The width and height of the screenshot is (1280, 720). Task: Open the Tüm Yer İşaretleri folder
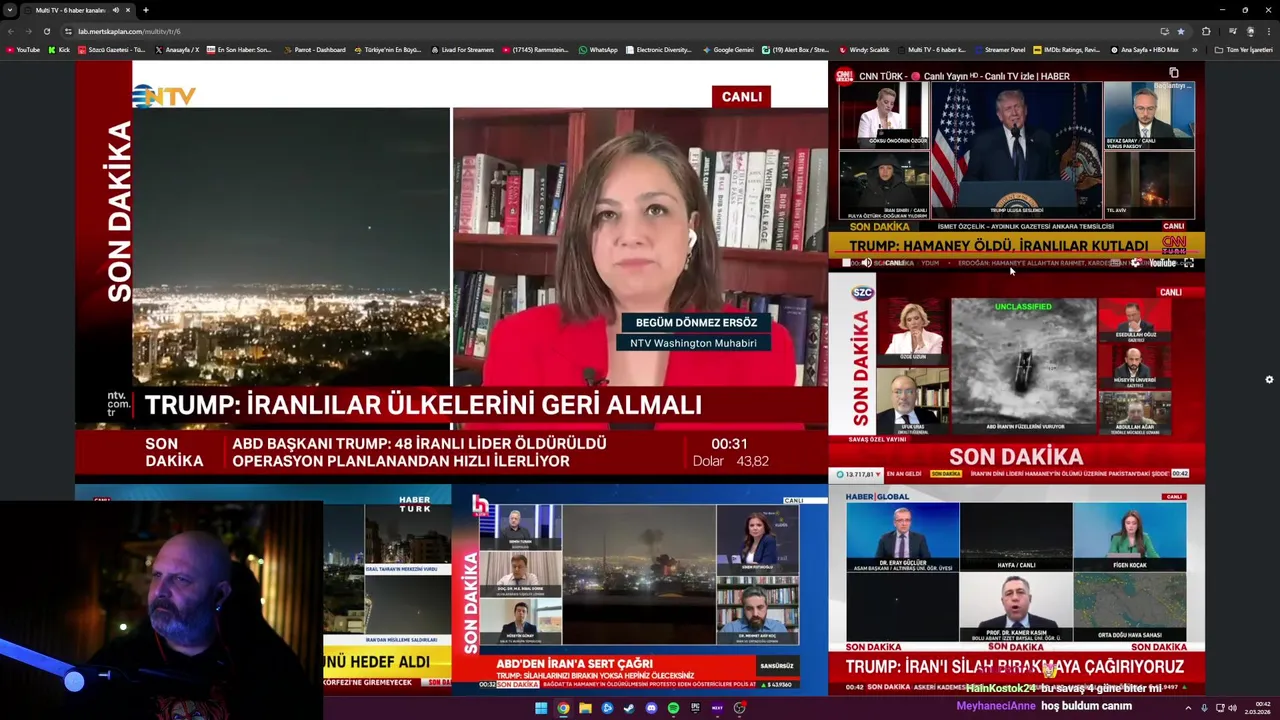(x=1243, y=49)
